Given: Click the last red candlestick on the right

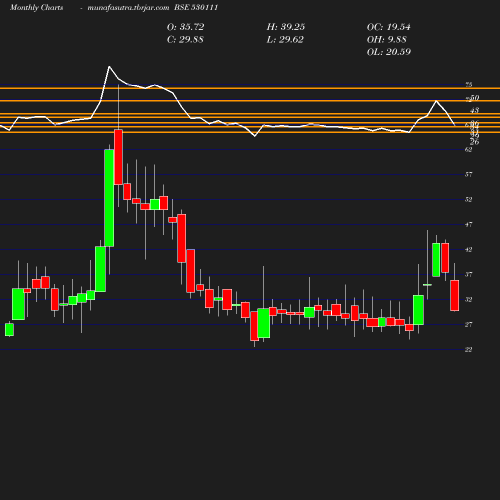Looking at the screenshot, I should click(x=455, y=296).
